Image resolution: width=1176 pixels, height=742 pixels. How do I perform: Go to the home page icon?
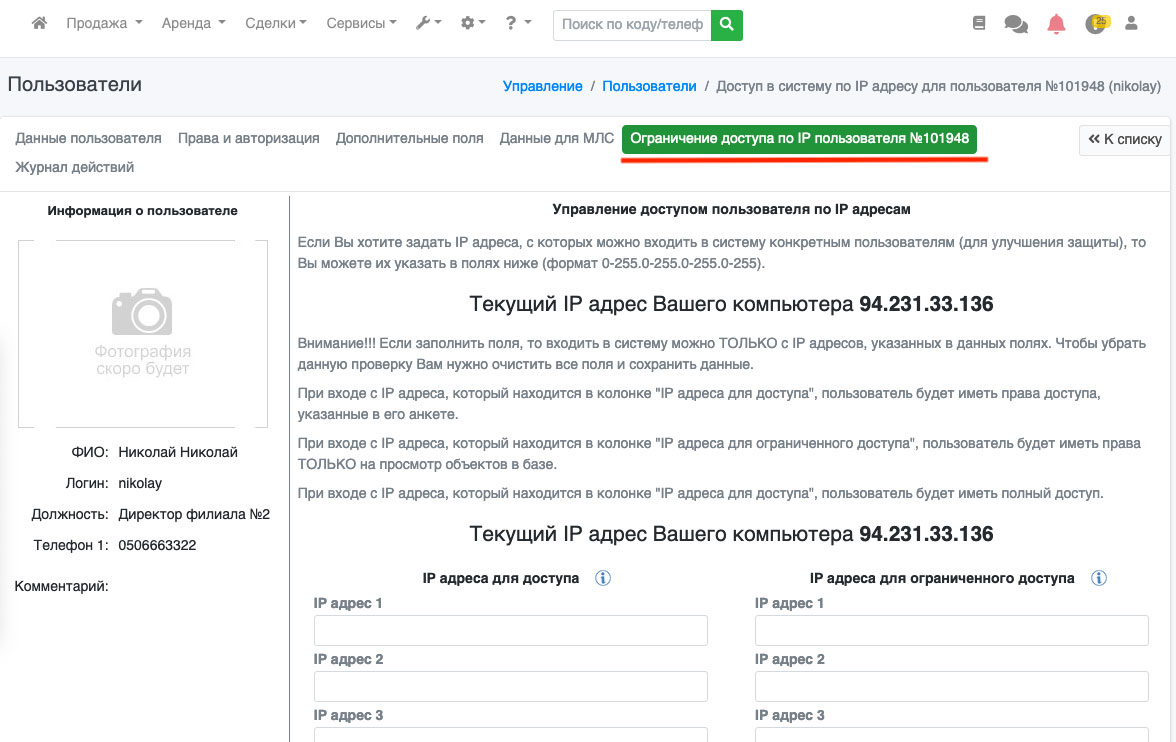tap(40, 23)
